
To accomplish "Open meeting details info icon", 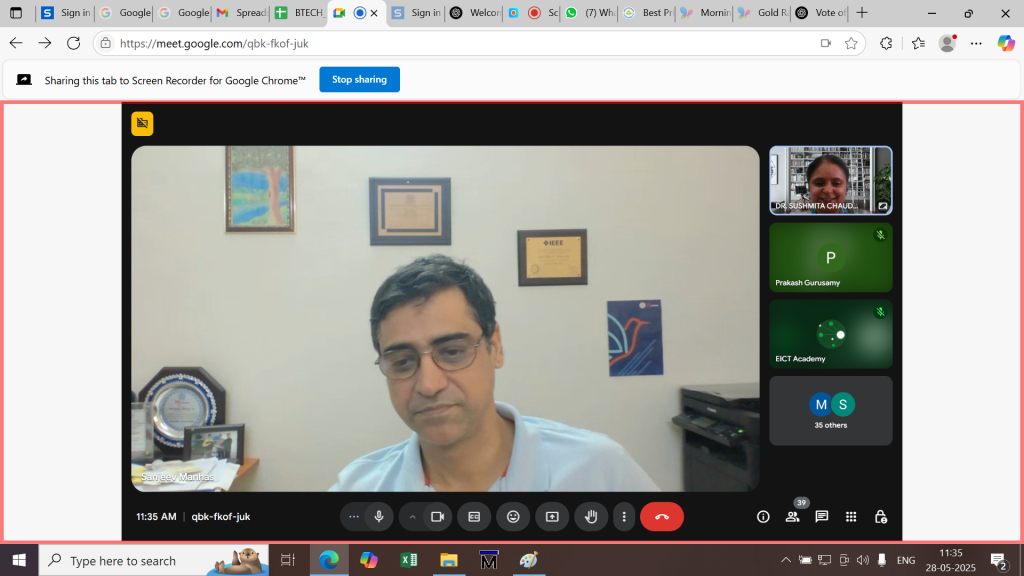I will point(763,517).
